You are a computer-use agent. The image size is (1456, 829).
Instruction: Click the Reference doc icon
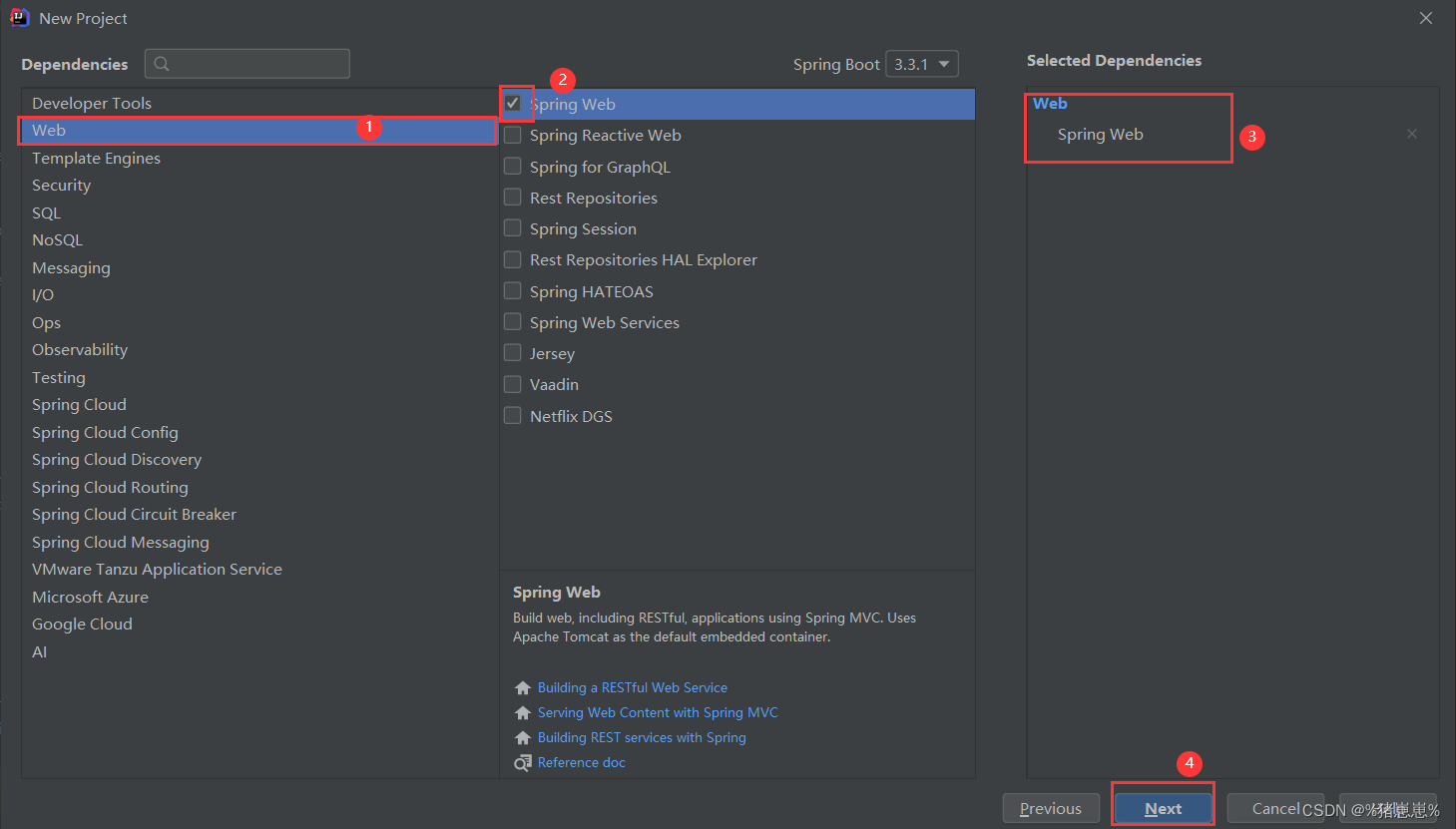click(522, 763)
